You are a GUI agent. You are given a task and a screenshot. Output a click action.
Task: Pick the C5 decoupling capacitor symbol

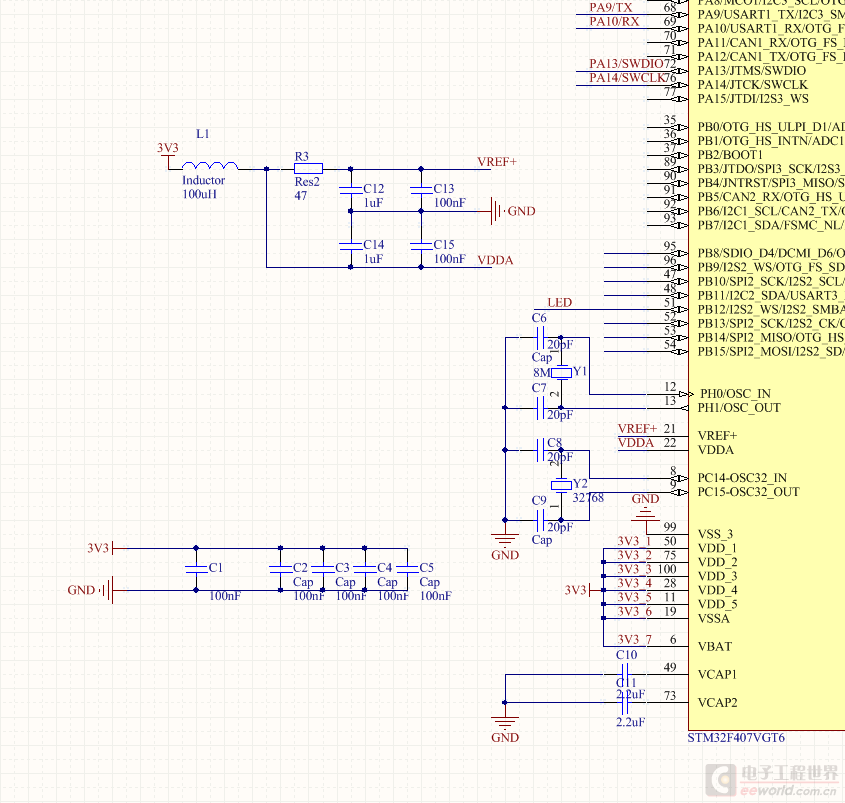point(407,569)
